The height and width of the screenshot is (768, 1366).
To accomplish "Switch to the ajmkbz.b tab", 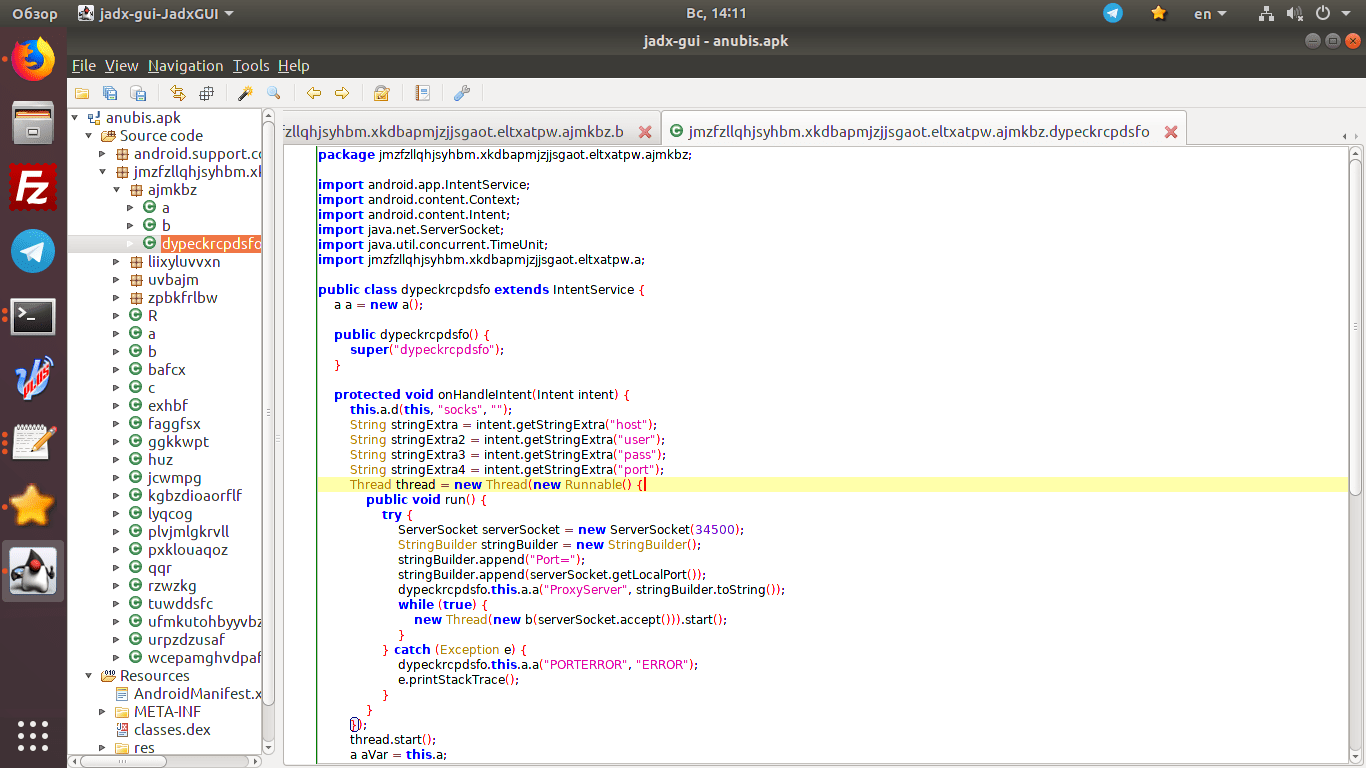I will [453, 132].
